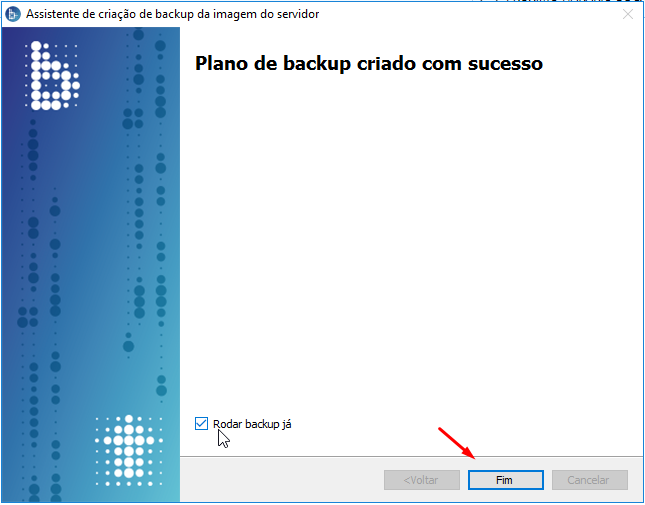Uncheck the "Rodar backup já" checkbox
This screenshot has width=645, height=505.
[201, 424]
